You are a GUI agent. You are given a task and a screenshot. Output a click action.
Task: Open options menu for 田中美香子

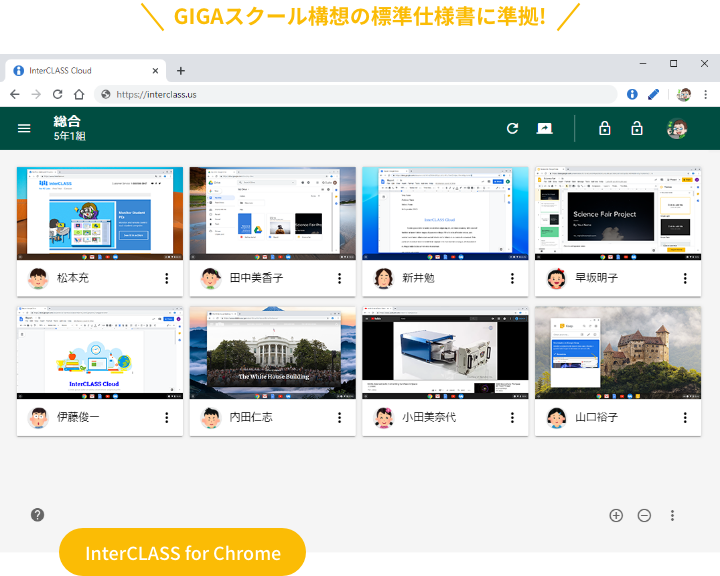coord(339,278)
